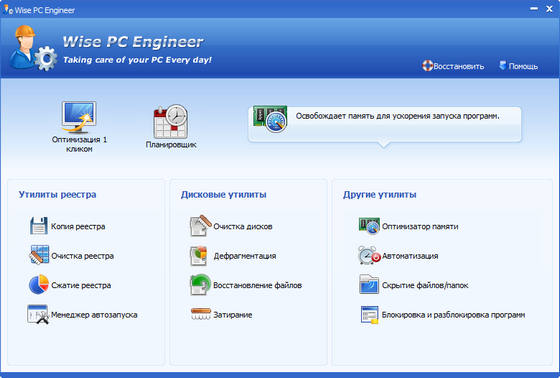The height and width of the screenshot is (378, 560).
Task: Open the Планировщик calendar clock icon
Action: click(x=171, y=121)
